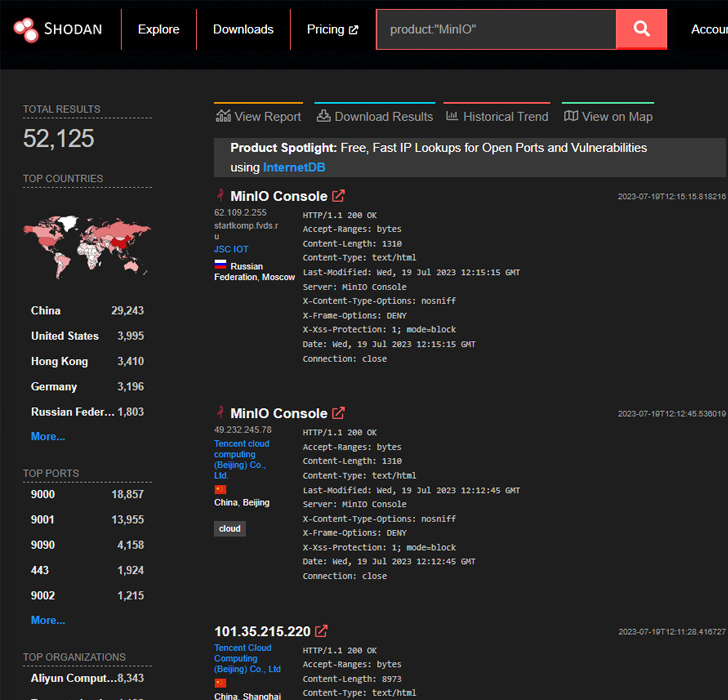The width and height of the screenshot is (728, 700).
Task: Filter by Aliyun Computing organization
Action: point(87,678)
